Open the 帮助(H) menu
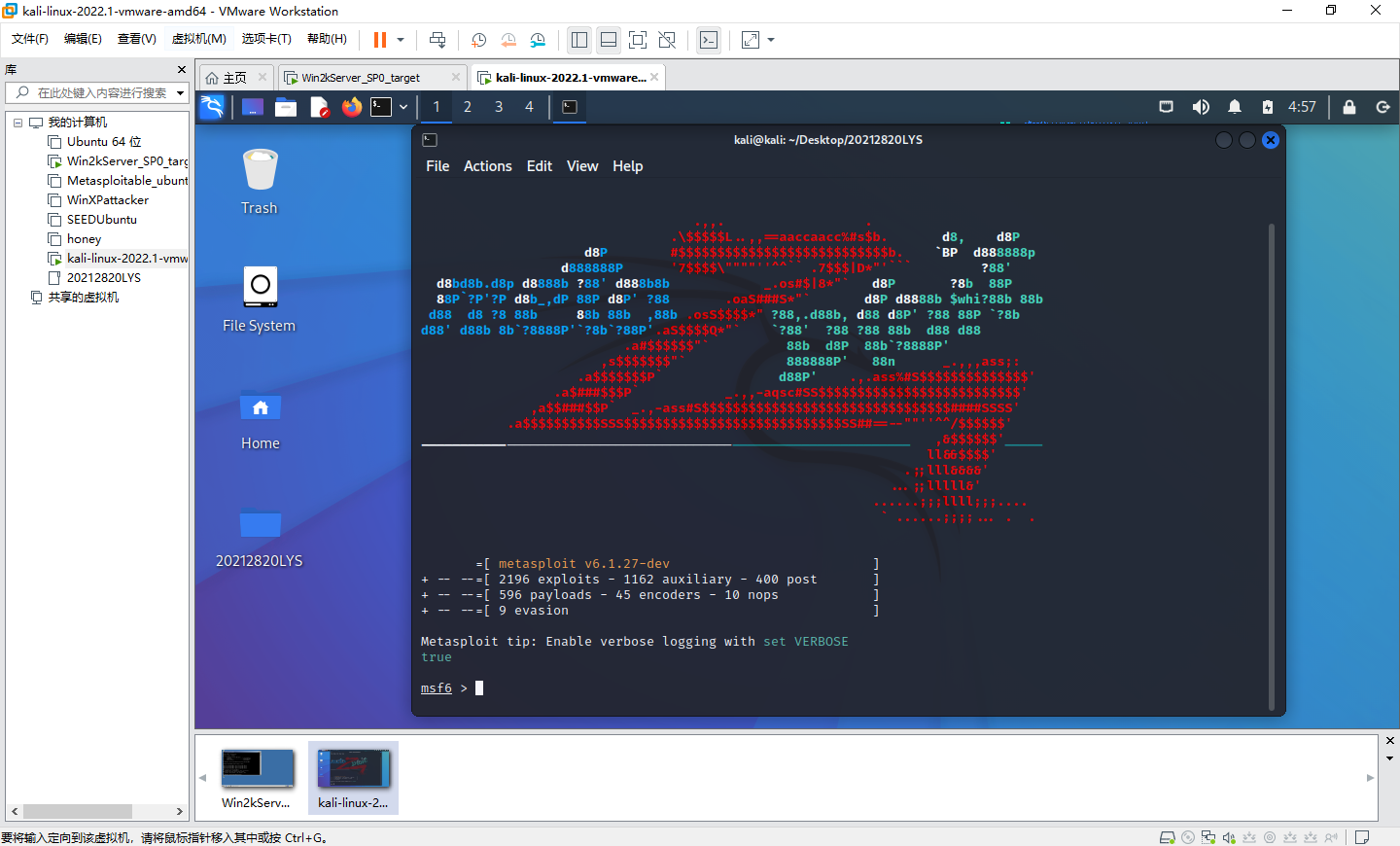This screenshot has width=1400, height=846. point(327,39)
